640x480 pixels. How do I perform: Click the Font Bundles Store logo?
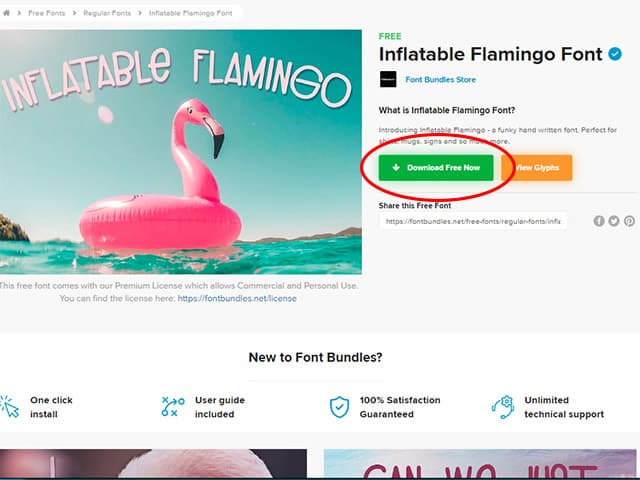point(388,79)
